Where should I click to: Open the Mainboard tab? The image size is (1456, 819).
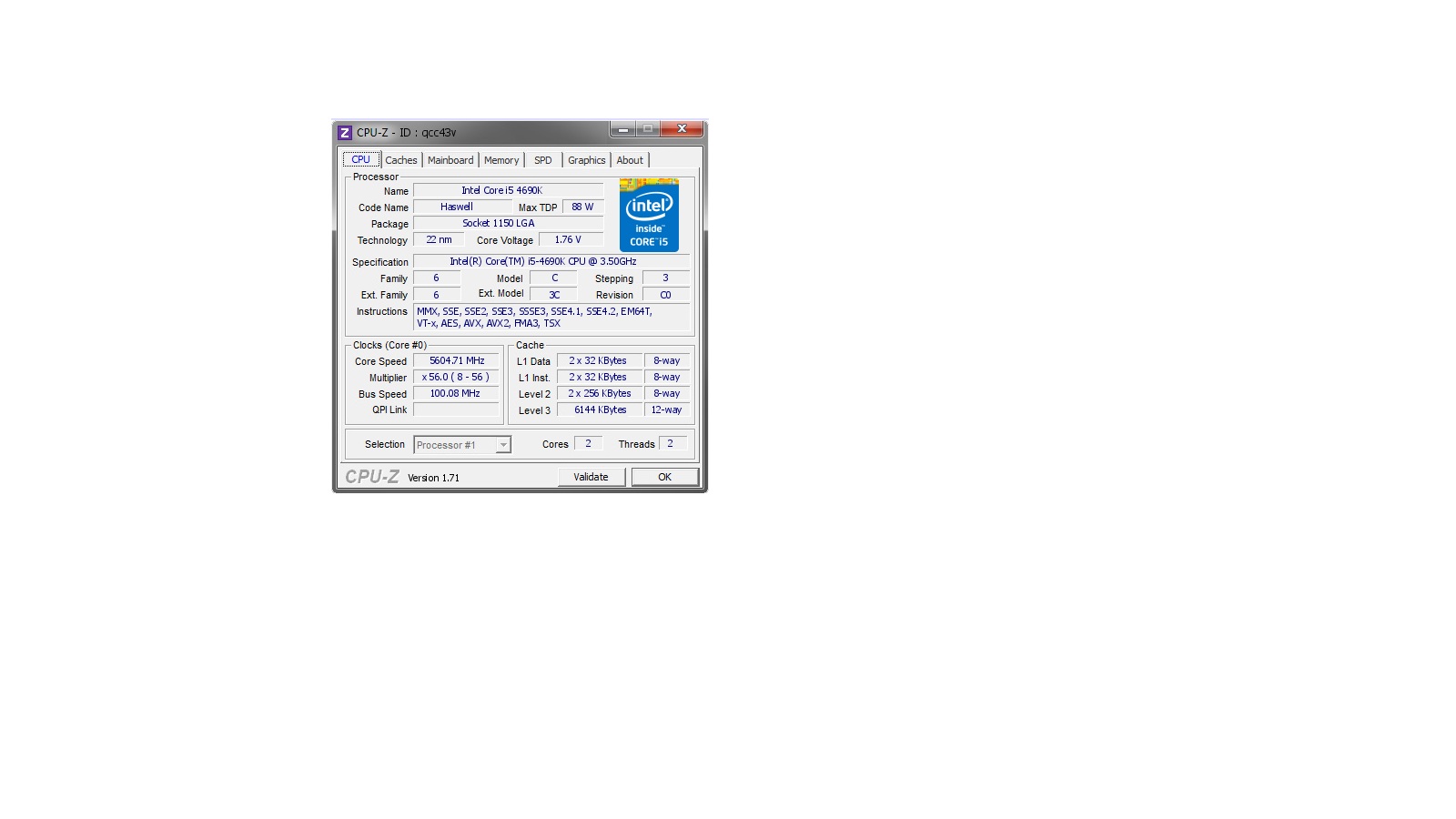[450, 160]
